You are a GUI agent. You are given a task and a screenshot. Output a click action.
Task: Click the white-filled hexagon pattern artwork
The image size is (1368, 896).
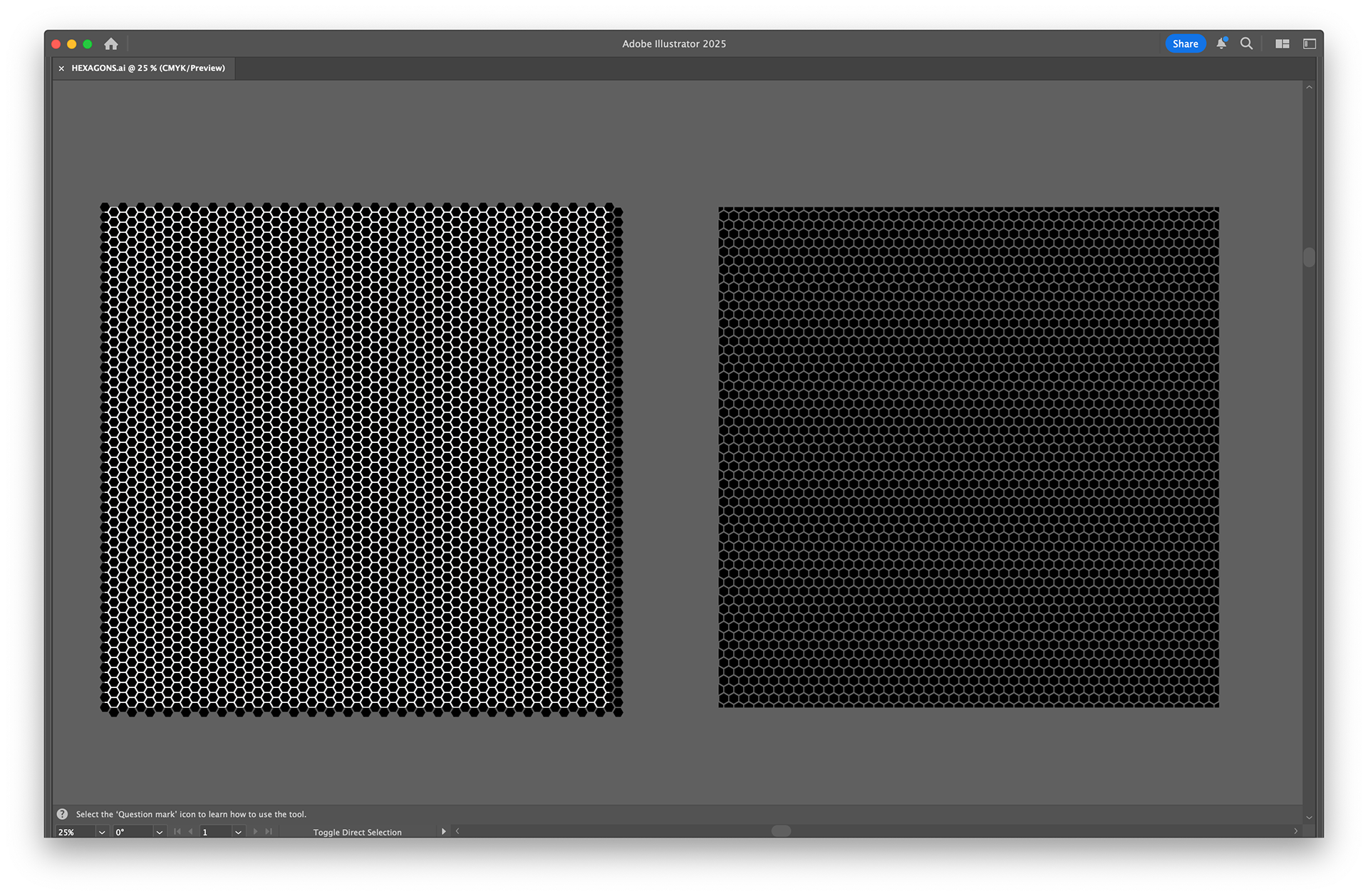[361, 459]
